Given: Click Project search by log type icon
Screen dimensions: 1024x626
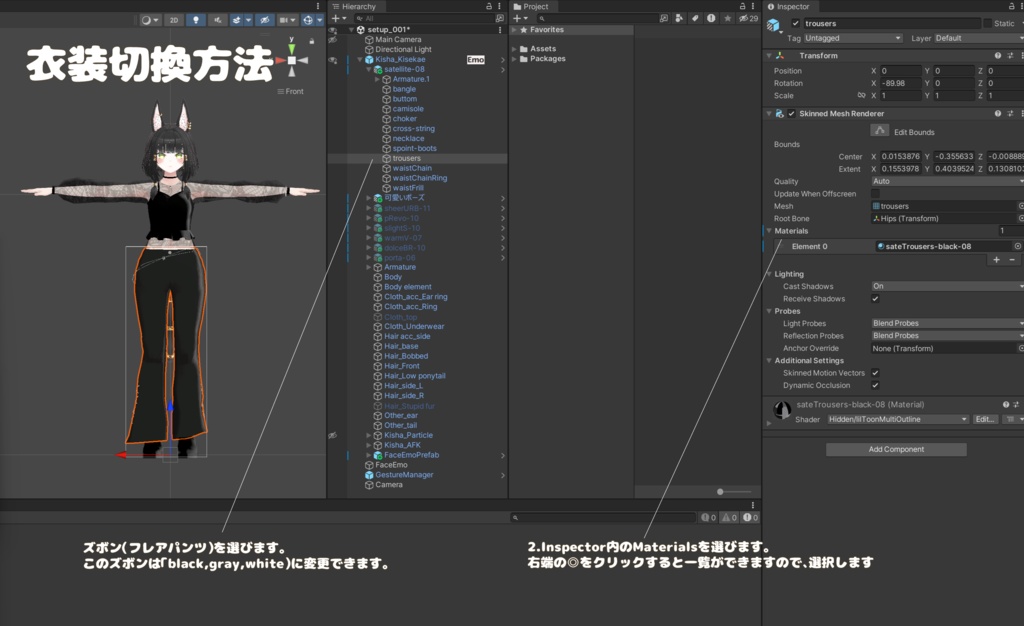Looking at the screenshot, I should [711, 18].
